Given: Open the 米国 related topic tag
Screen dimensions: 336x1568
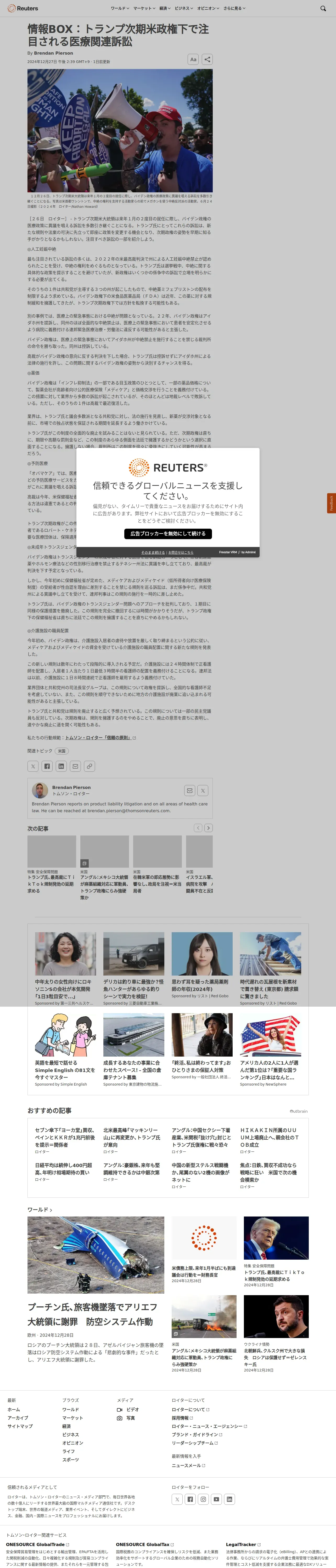Looking at the screenshot, I should tap(61, 751).
